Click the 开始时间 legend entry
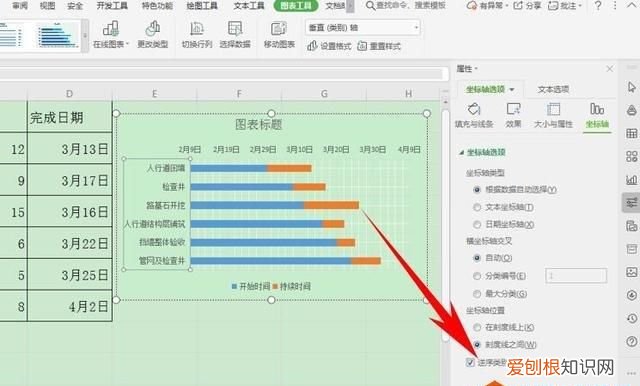The width and height of the screenshot is (640, 386). (x=251, y=286)
